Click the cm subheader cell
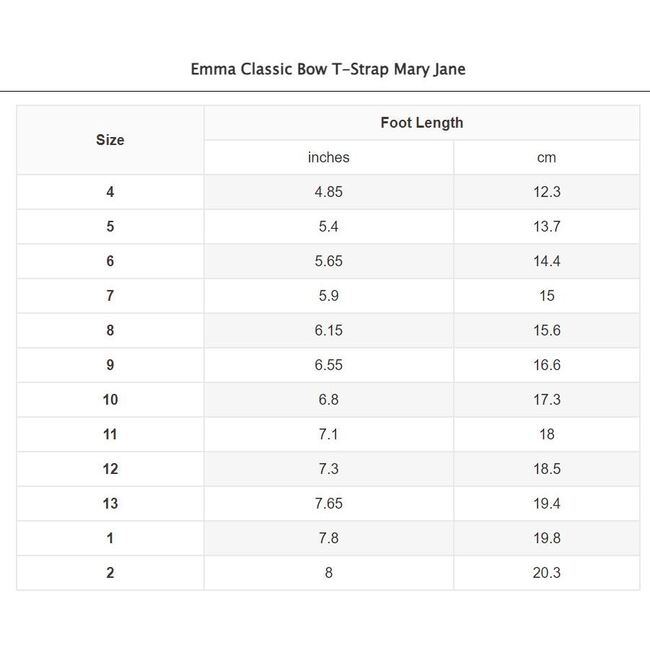The height and width of the screenshot is (650, 650). 546,157
